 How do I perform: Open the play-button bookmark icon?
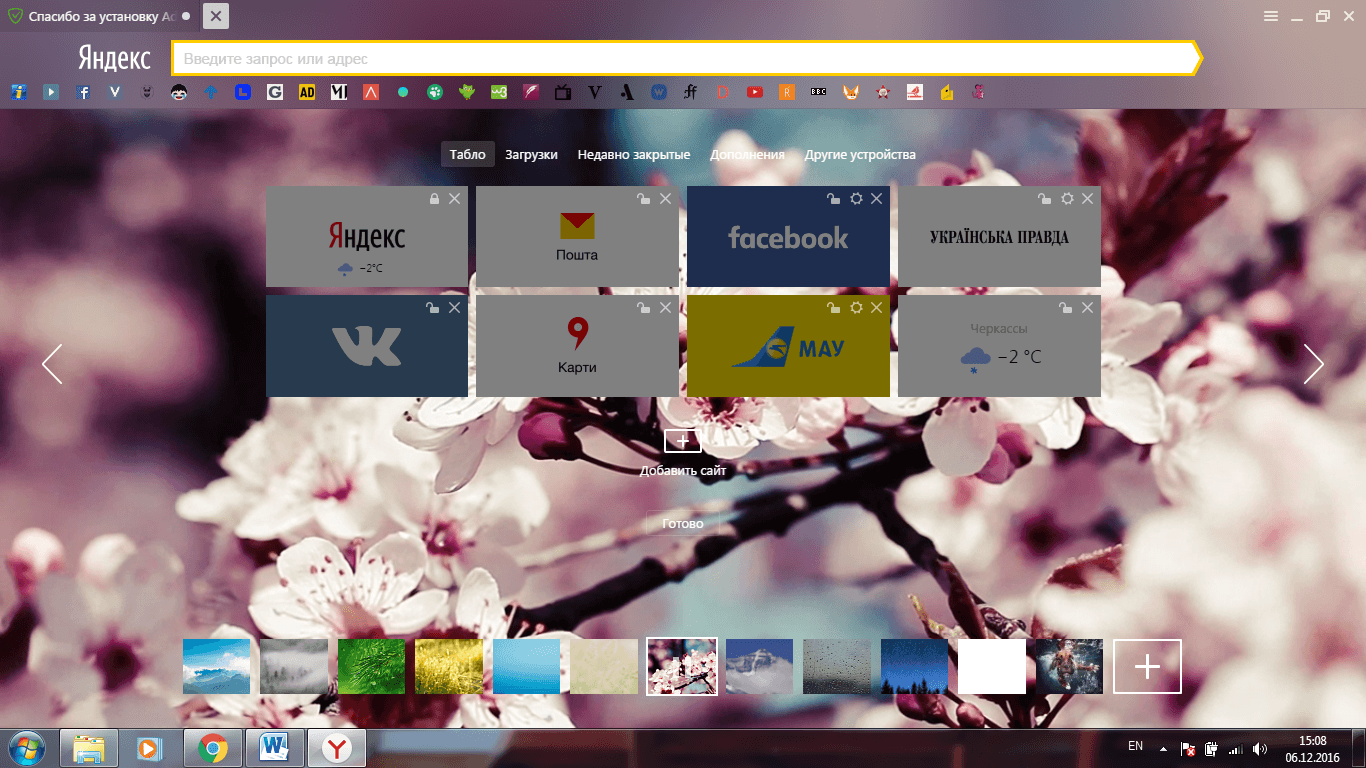(51, 92)
